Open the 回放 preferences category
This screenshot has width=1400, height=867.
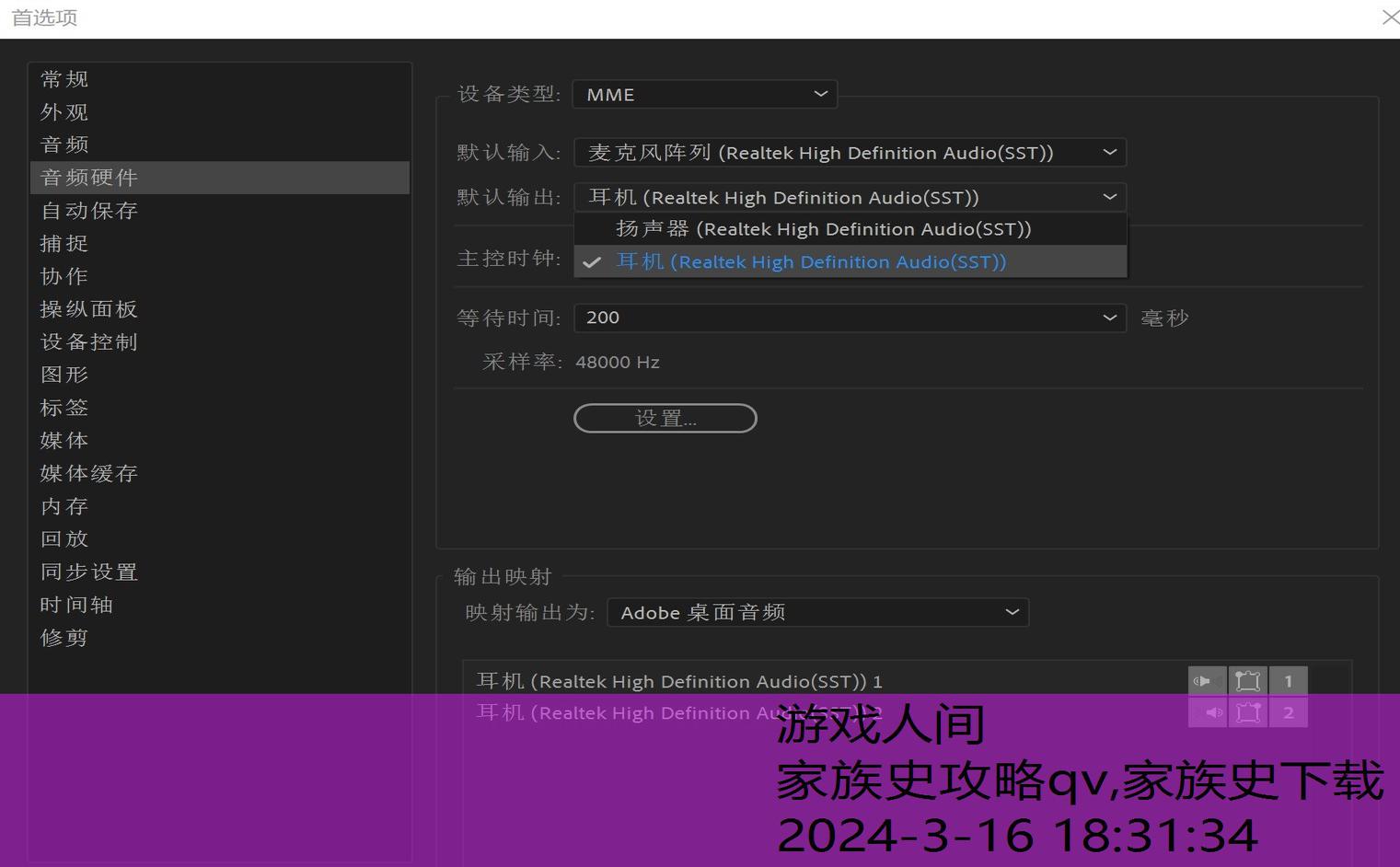pos(220,538)
